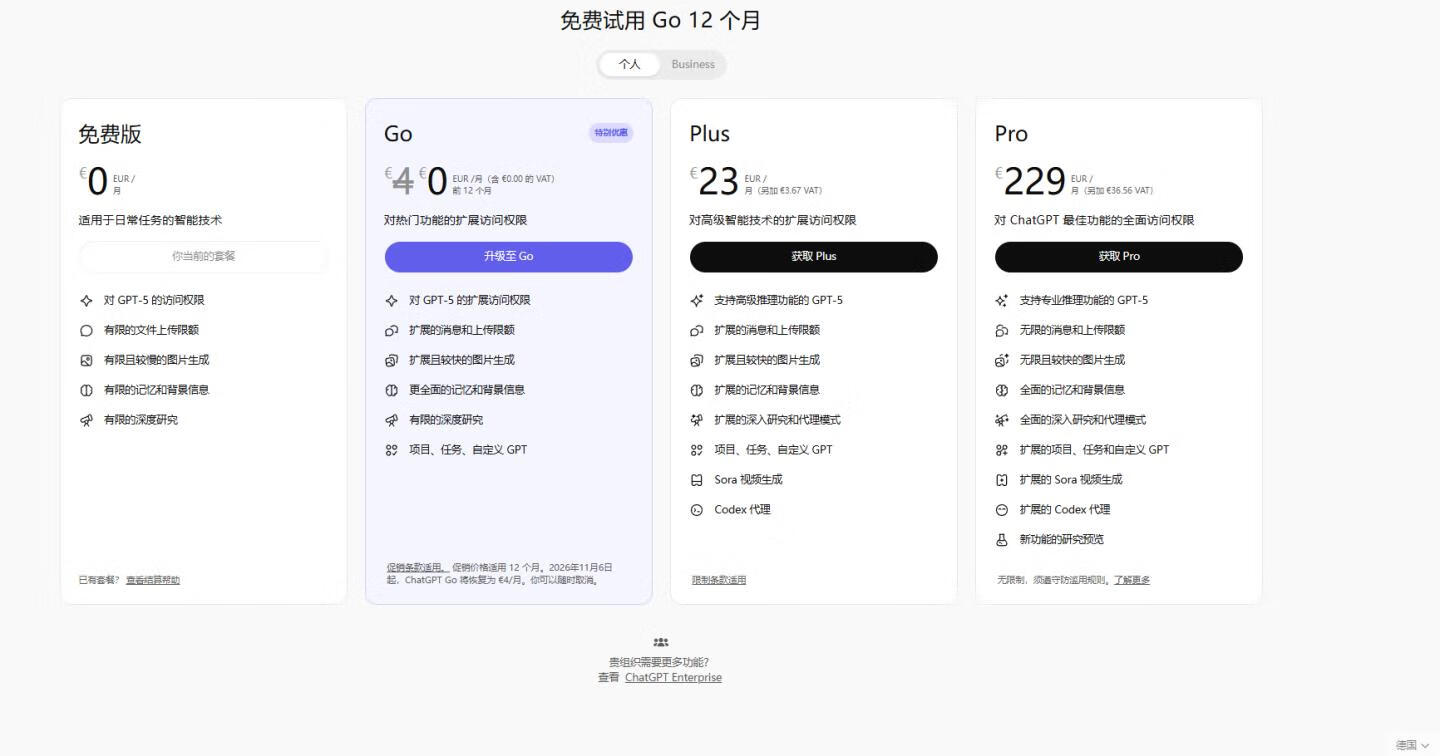1440x756 pixels.
Task: Click the 特别优惠 badge on Go plan
Action: [x=611, y=133]
